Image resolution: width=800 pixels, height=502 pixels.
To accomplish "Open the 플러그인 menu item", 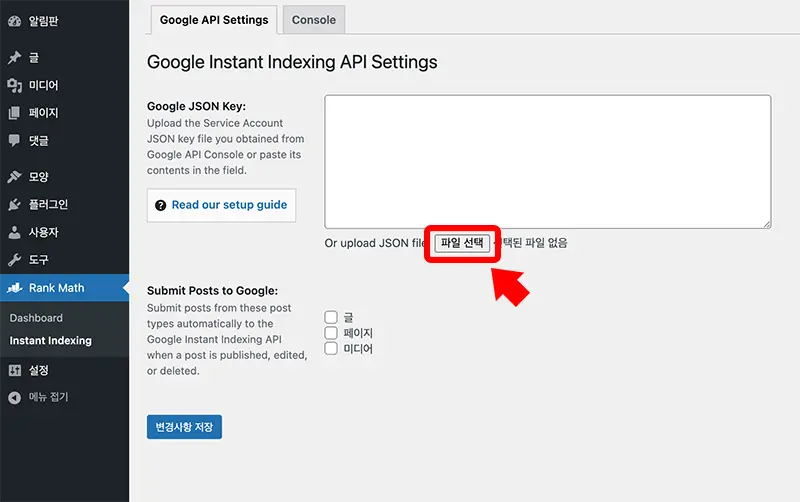I will pos(64,205).
